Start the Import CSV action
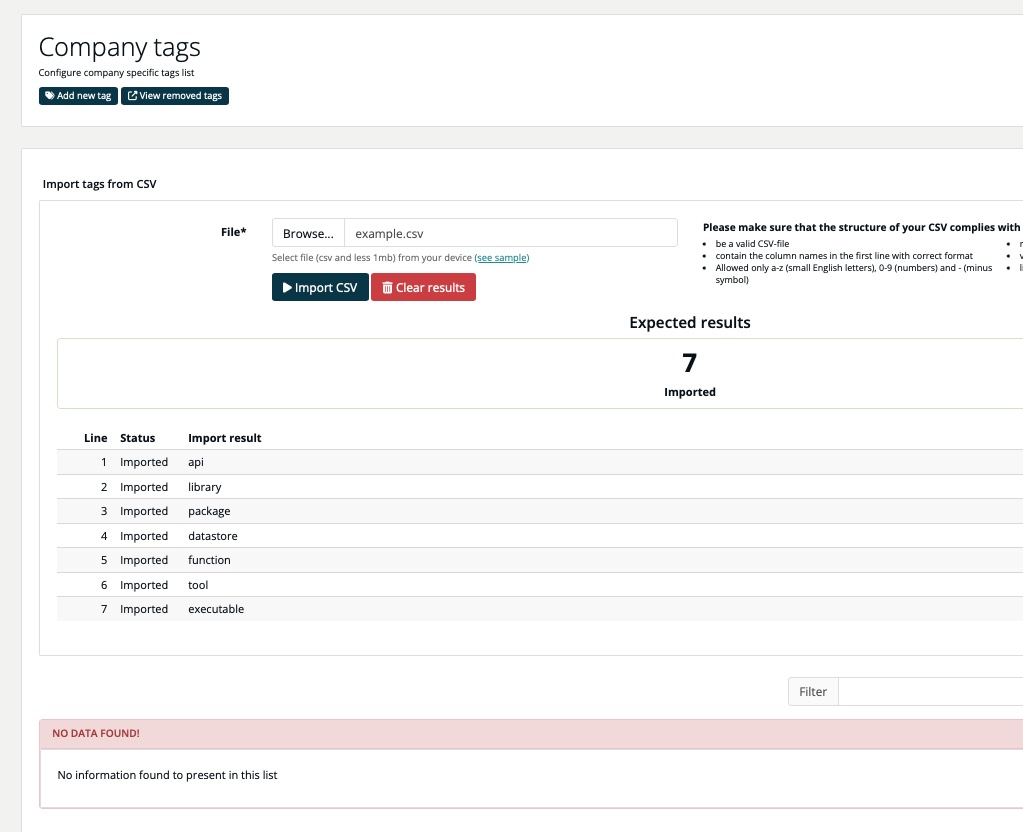 [x=320, y=287]
